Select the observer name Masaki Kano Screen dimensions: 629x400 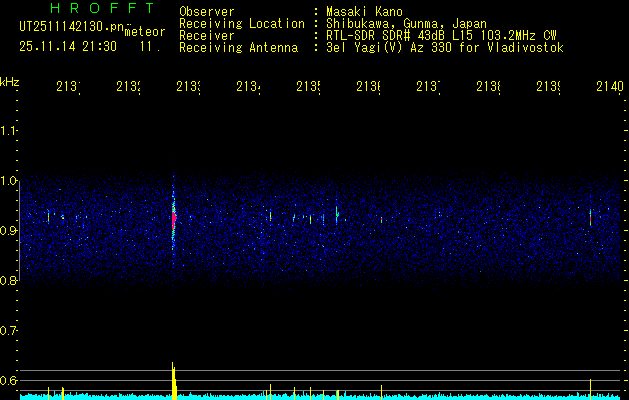(364, 12)
